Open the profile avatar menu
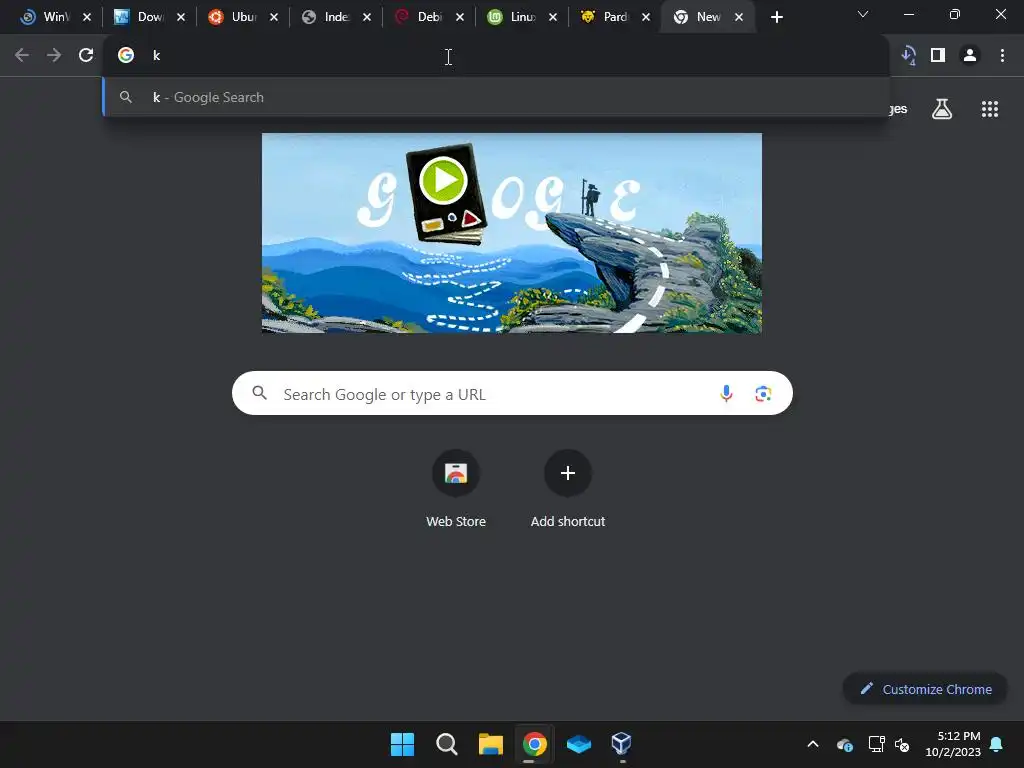Image resolution: width=1024 pixels, height=768 pixels. [x=970, y=56]
